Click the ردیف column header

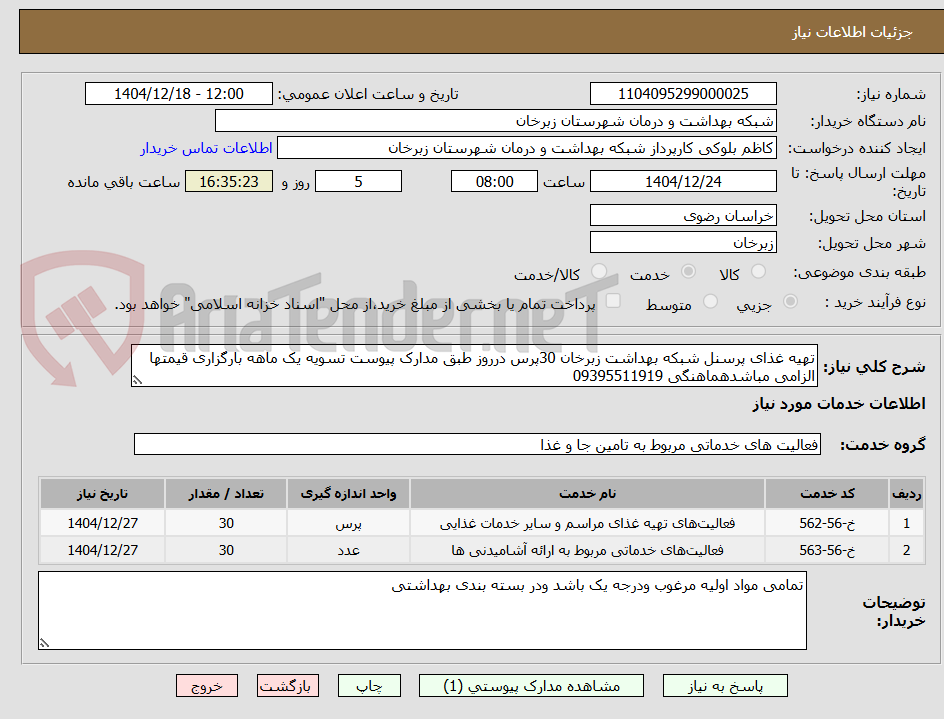[x=907, y=494]
